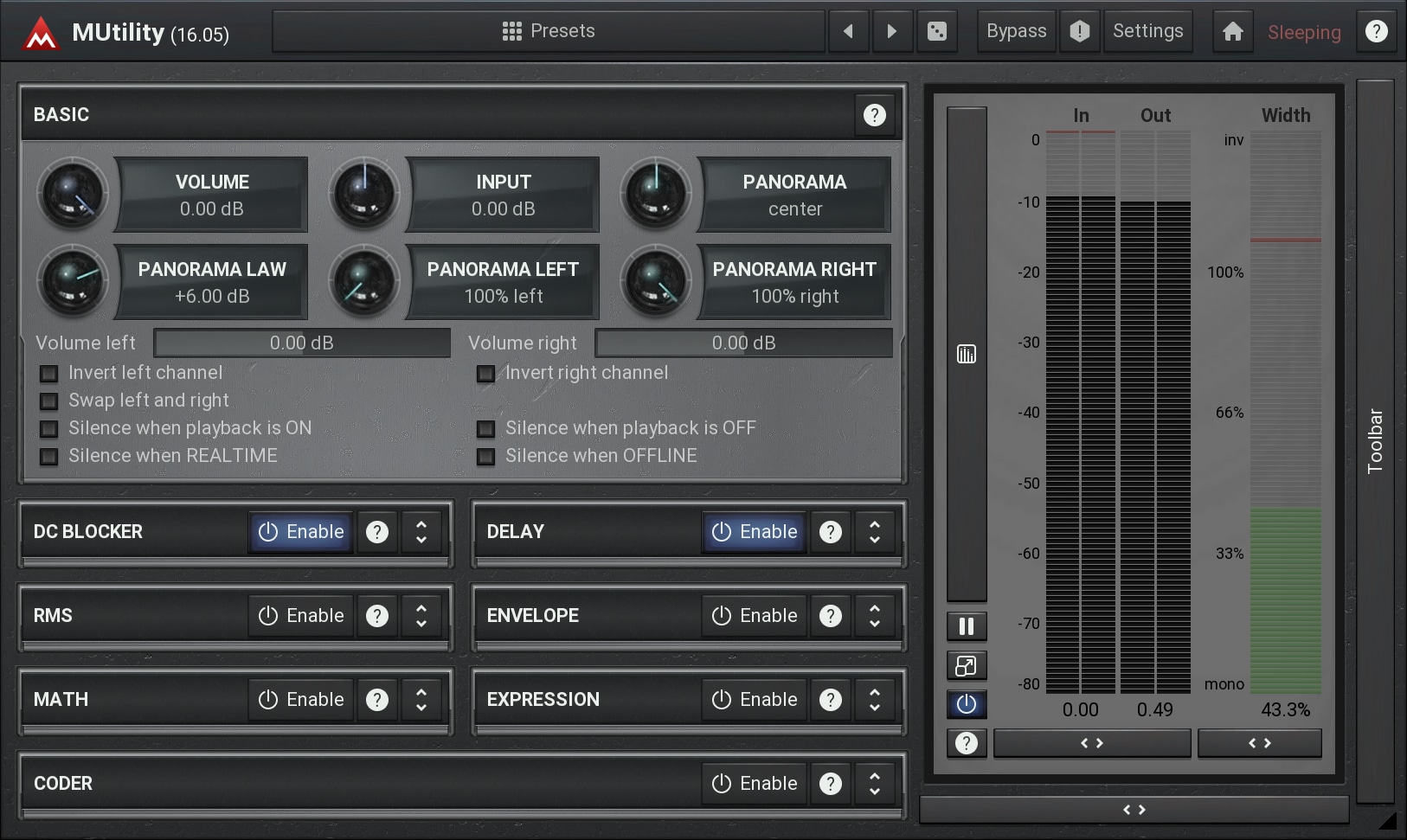Click the Volume left slider bar
This screenshot has height=840, width=1407.
tap(302, 343)
